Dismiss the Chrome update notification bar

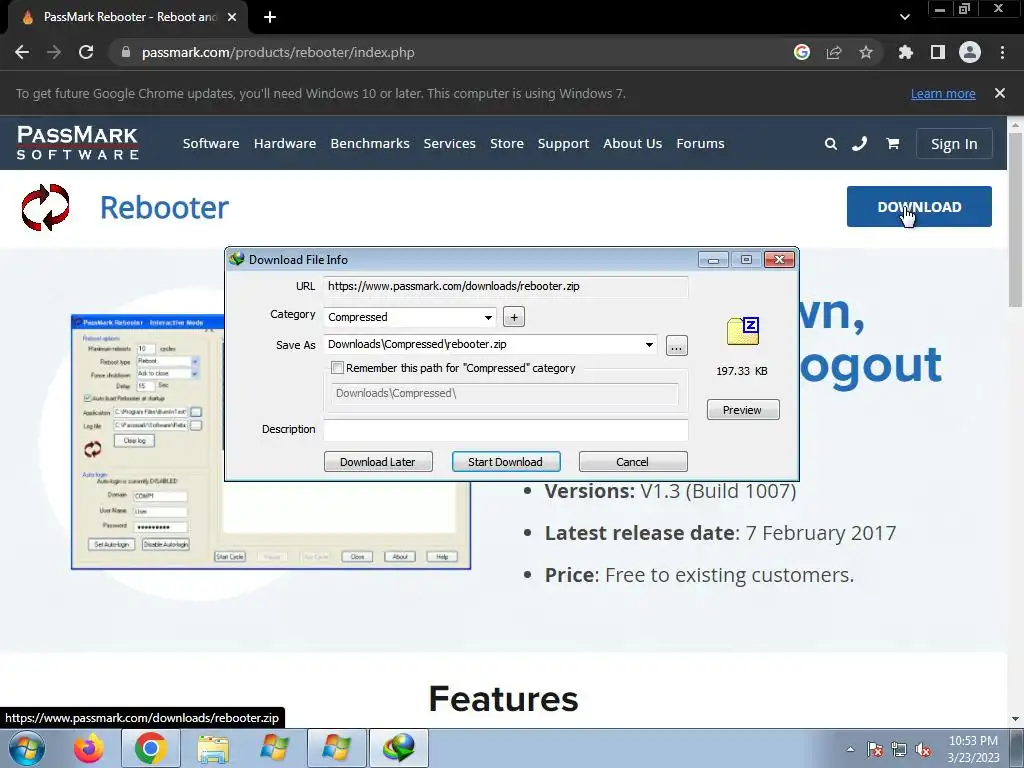click(1000, 93)
